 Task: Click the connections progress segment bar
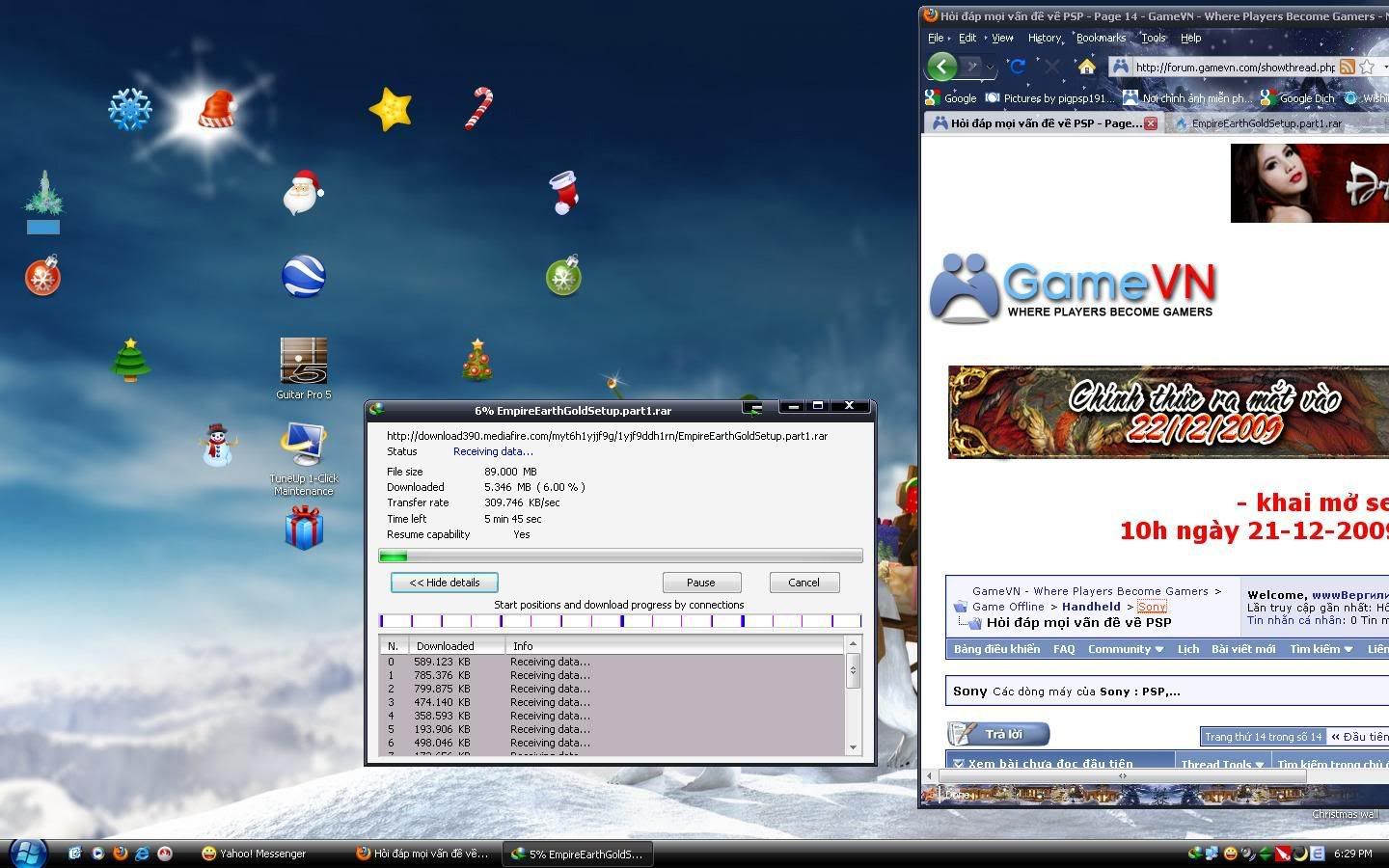pyautogui.click(x=620, y=621)
